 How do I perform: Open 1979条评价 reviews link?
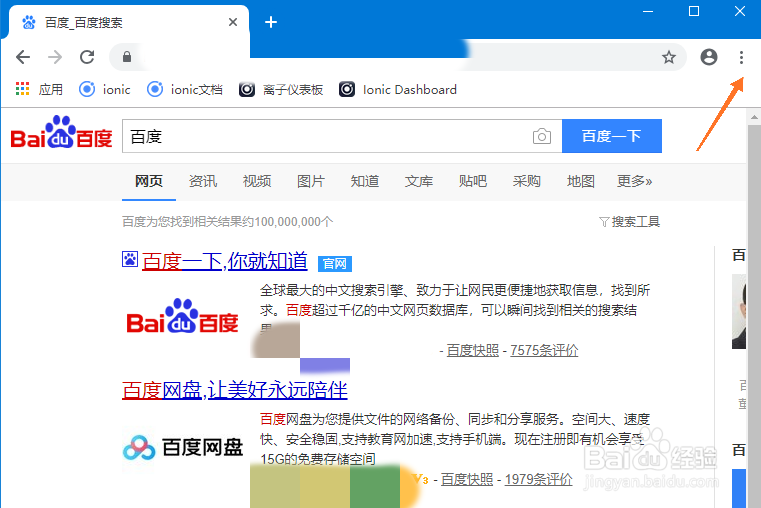click(x=539, y=479)
